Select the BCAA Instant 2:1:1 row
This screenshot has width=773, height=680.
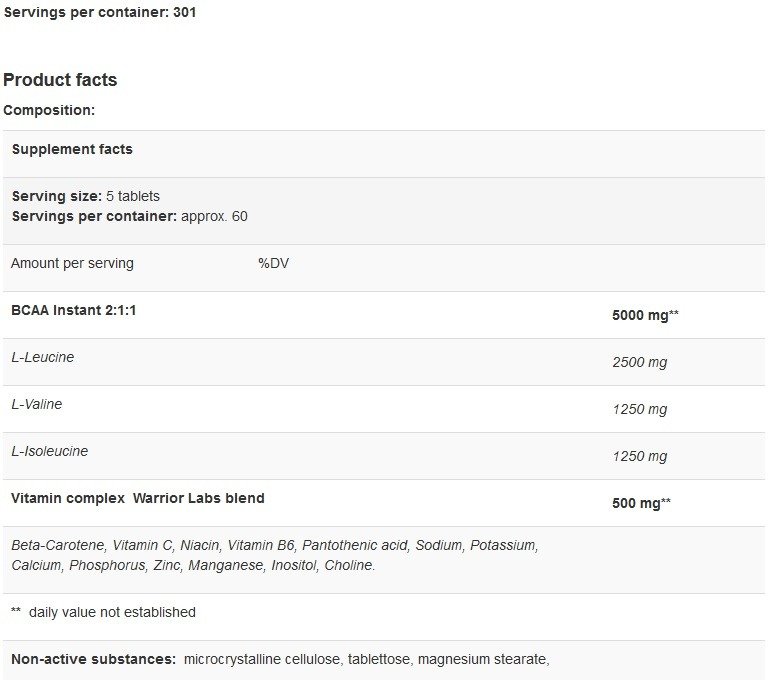click(x=384, y=315)
